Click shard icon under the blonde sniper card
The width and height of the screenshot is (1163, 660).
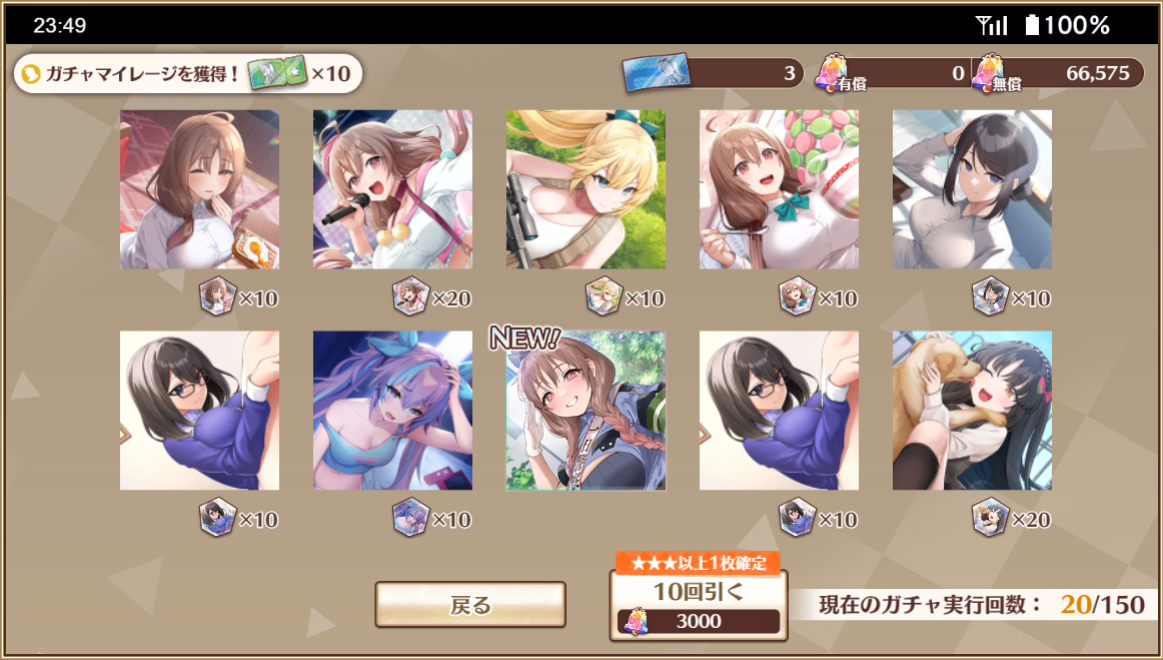click(604, 297)
